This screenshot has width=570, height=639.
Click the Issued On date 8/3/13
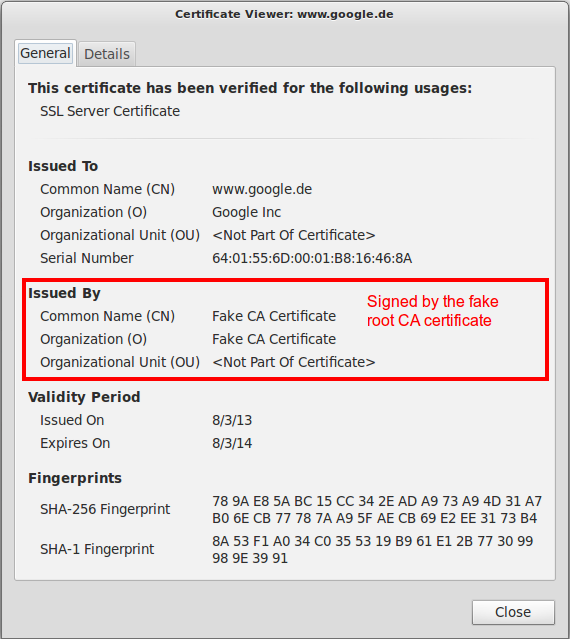point(232,420)
